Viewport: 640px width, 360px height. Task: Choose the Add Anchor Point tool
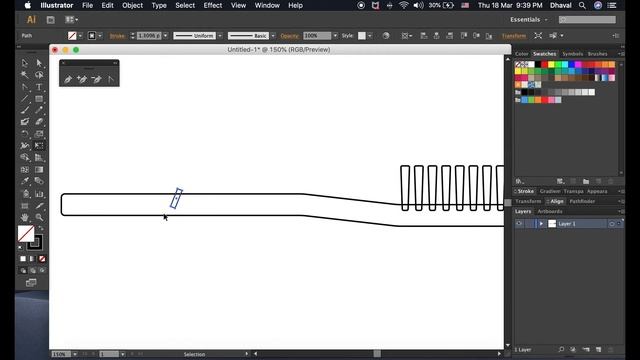point(82,79)
